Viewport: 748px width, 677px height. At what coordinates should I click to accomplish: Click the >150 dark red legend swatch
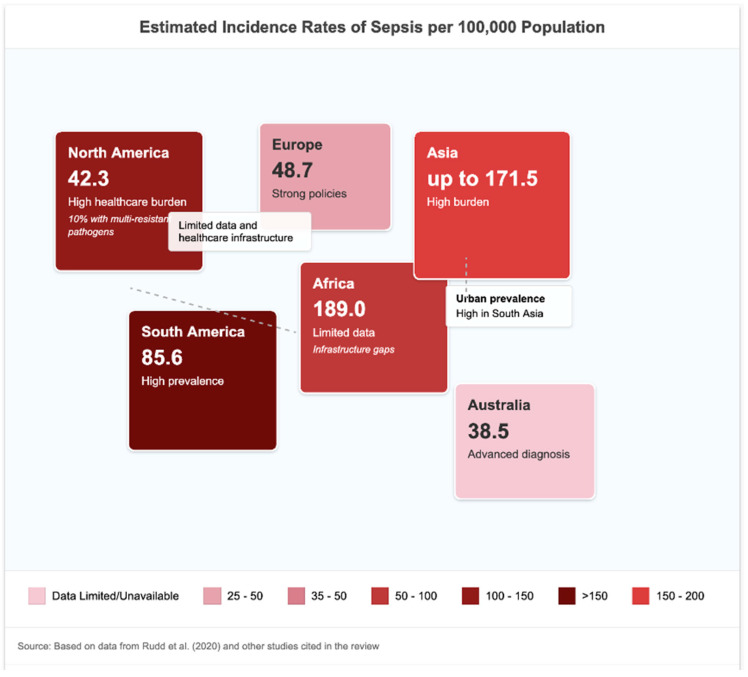pos(567,596)
